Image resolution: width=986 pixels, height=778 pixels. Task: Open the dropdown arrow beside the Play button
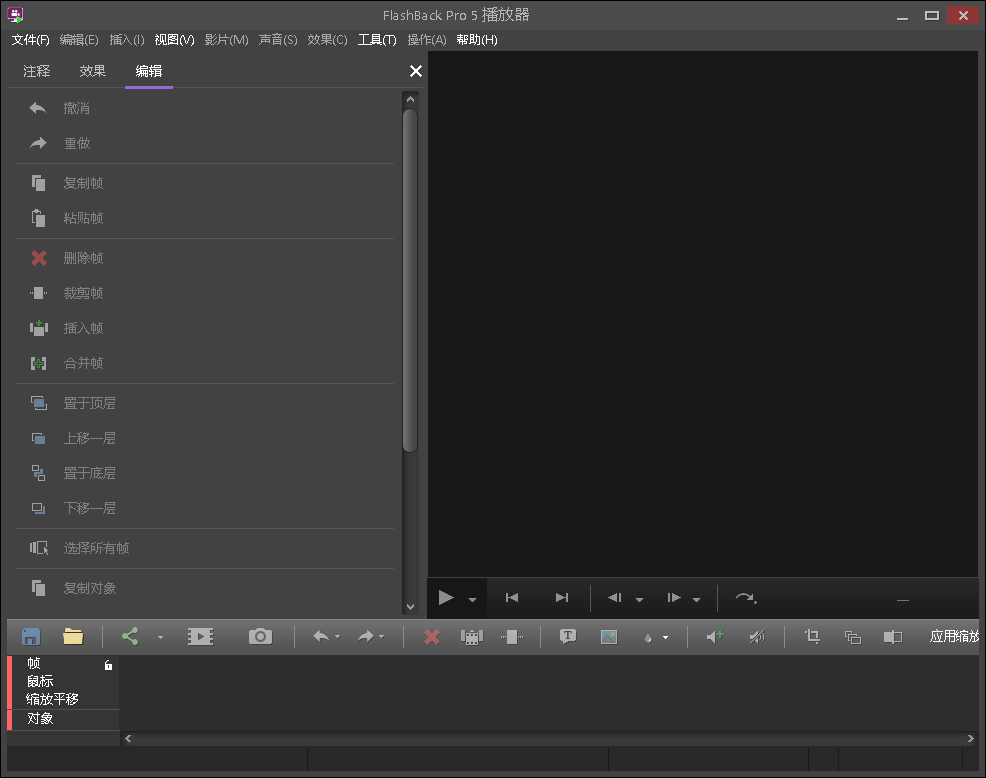pyautogui.click(x=473, y=600)
